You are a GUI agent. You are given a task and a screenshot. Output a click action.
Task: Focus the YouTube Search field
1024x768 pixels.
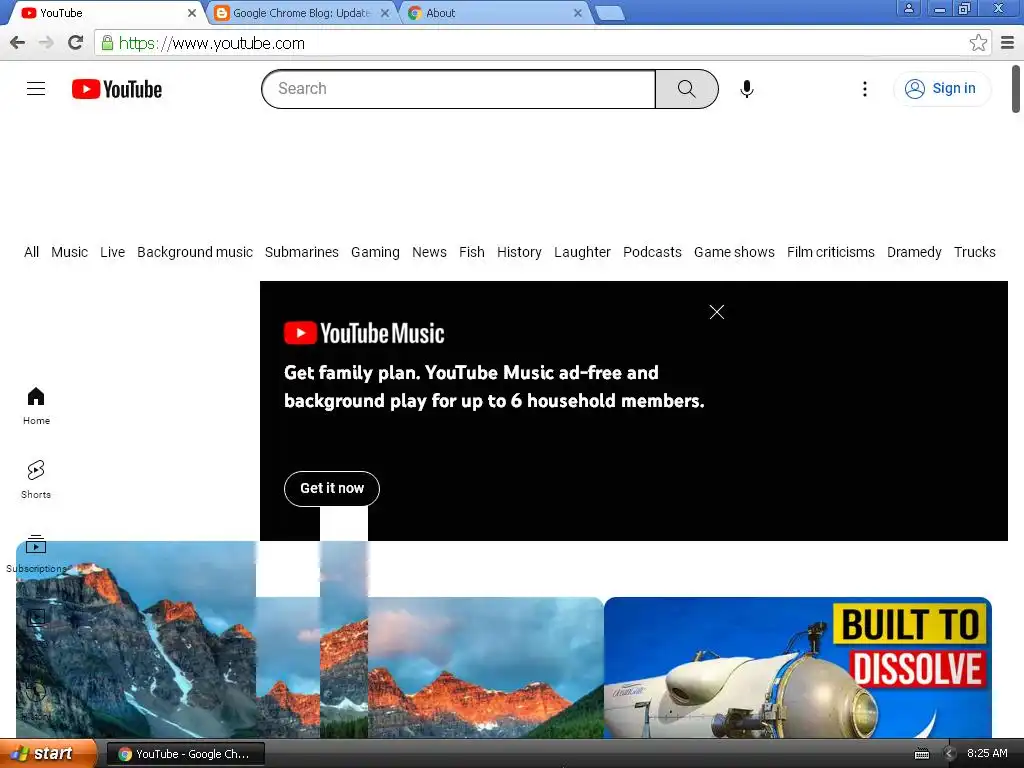[459, 89]
